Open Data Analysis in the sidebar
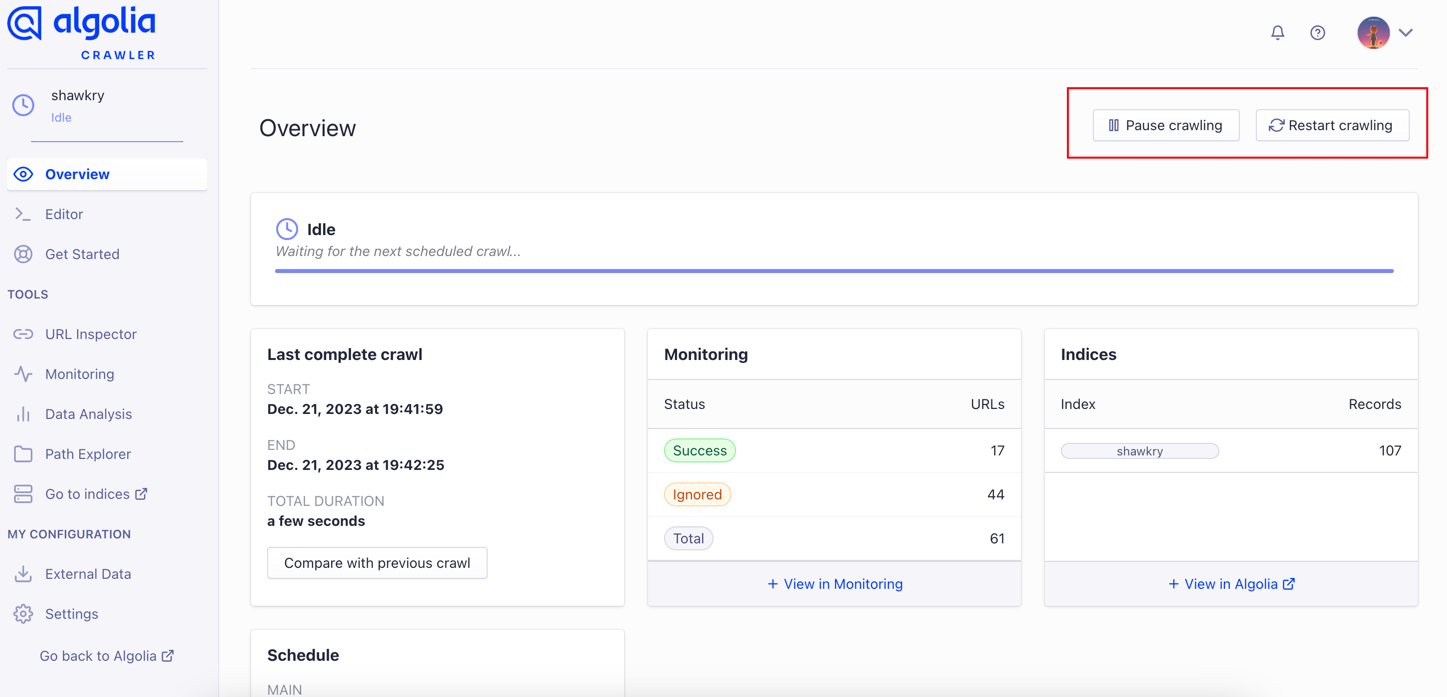The width and height of the screenshot is (1447, 697). (x=88, y=414)
